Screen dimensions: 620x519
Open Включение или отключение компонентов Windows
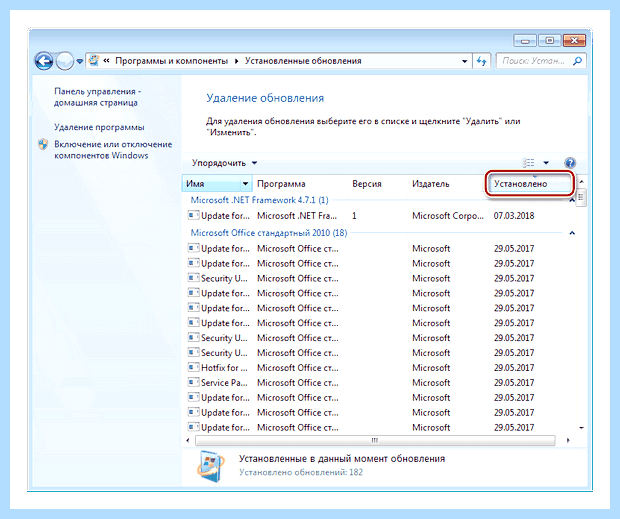[x=113, y=150]
